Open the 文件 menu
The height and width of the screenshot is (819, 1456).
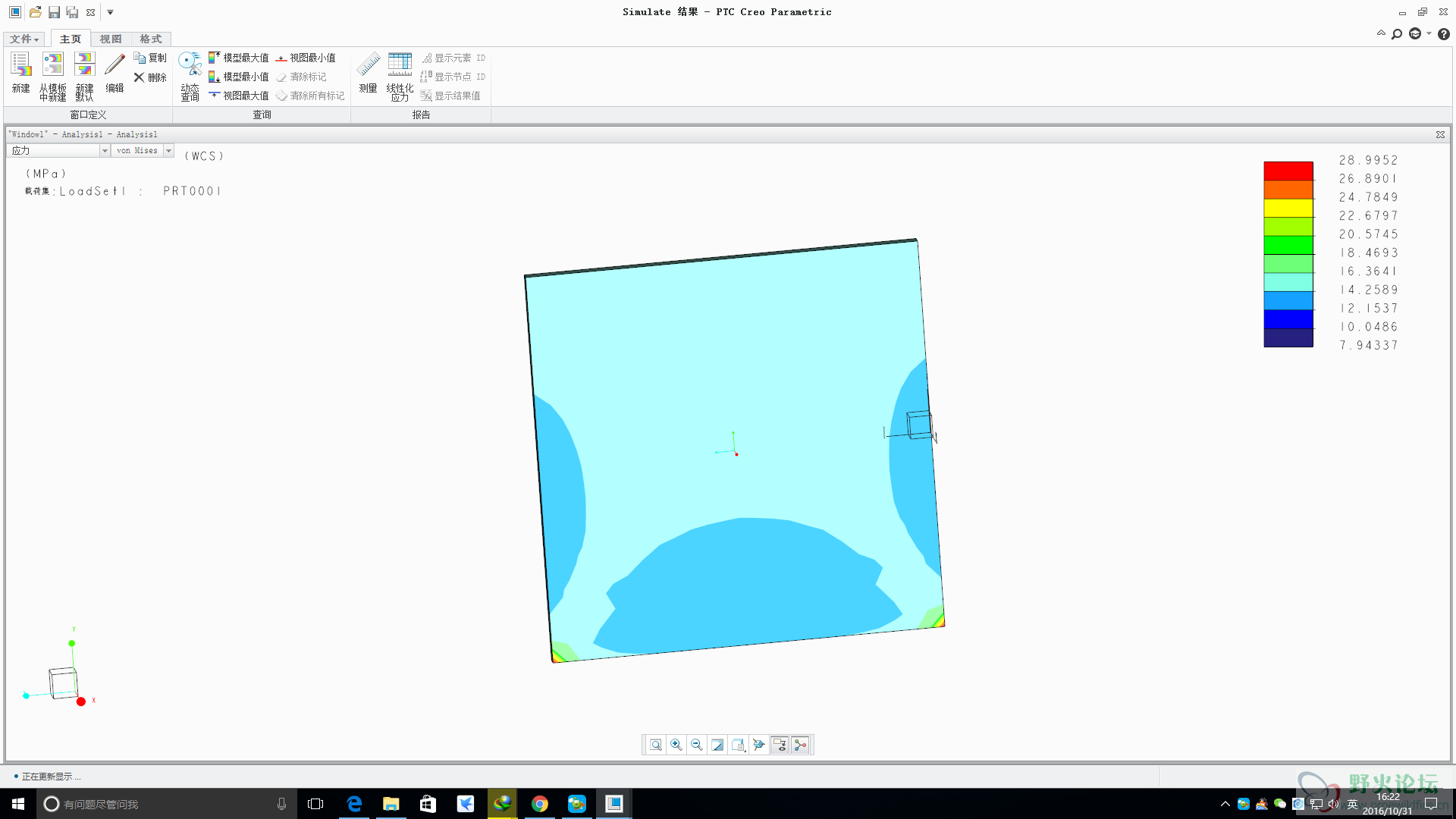[x=24, y=39]
